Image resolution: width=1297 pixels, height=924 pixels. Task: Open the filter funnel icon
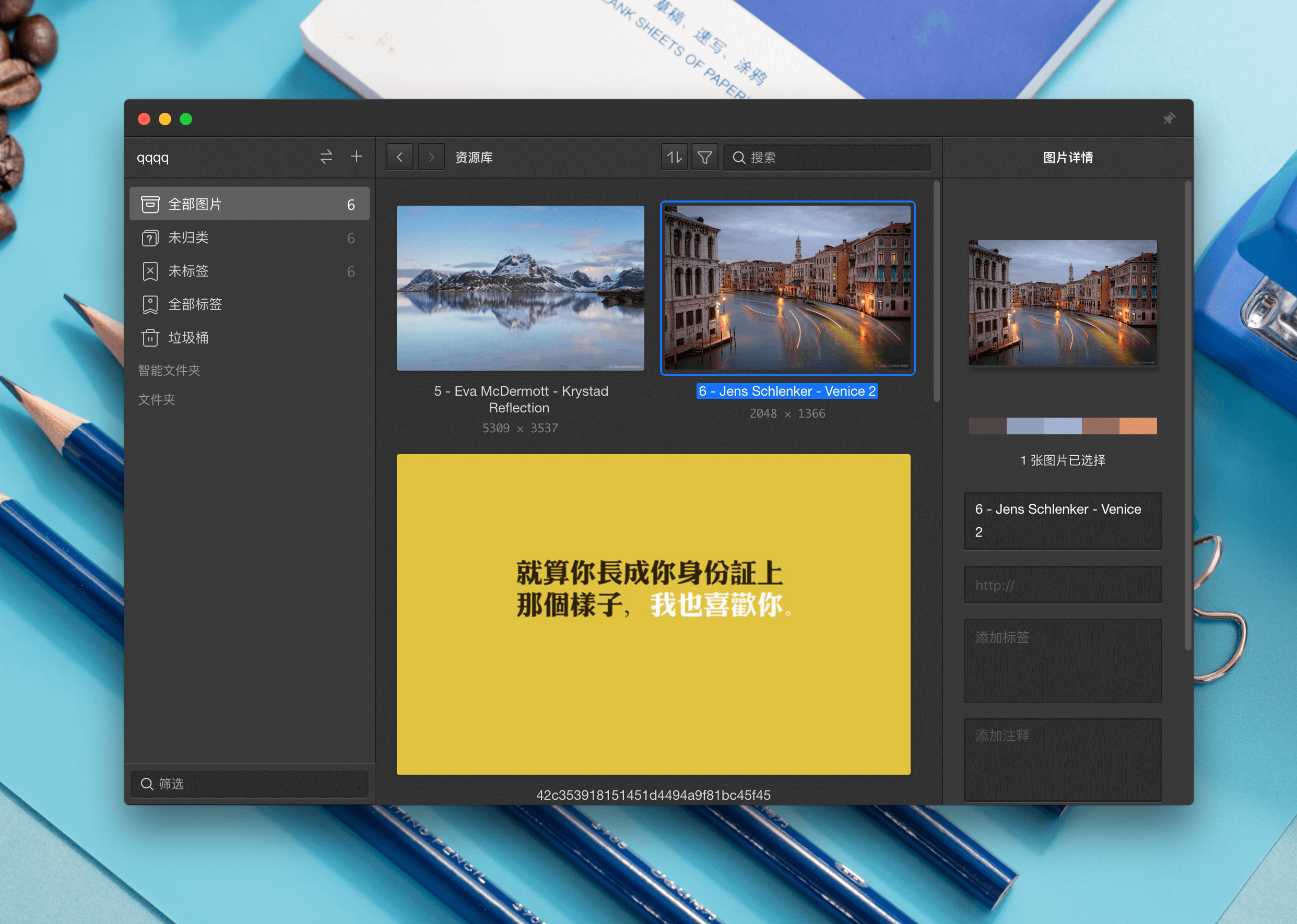704,157
